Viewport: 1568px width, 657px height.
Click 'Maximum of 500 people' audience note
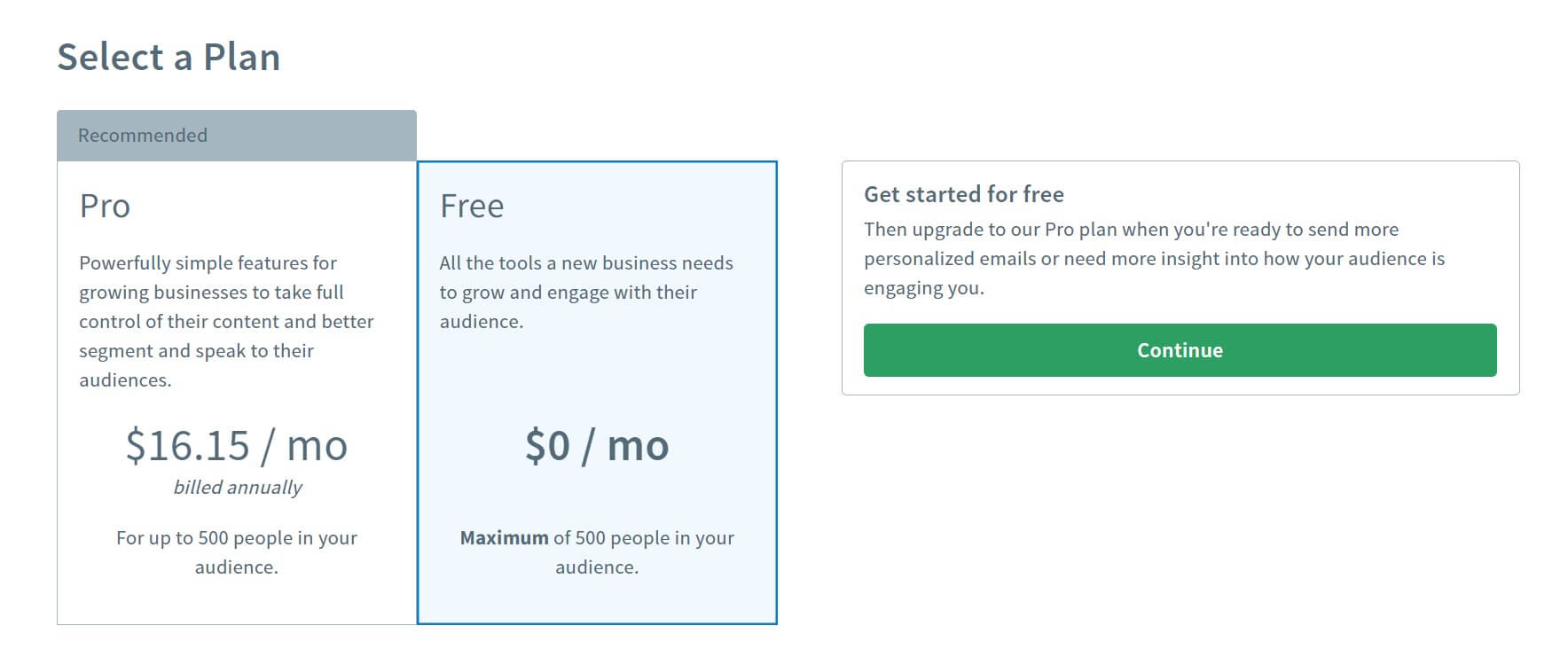(x=597, y=551)
